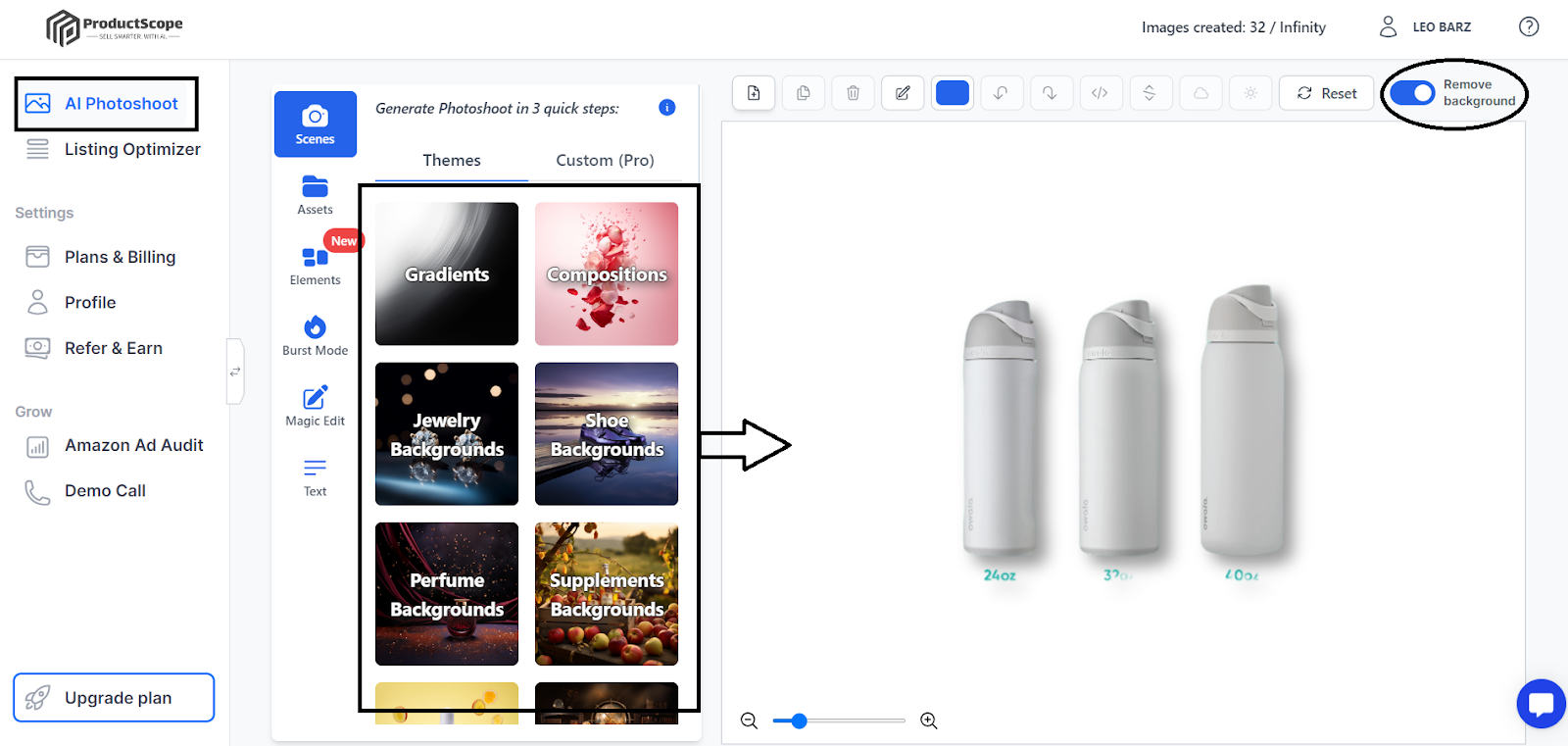The height and width of the screenshot is (746, 1568).
Task: Click the Reset button
Action: [x=1327, y=93]
